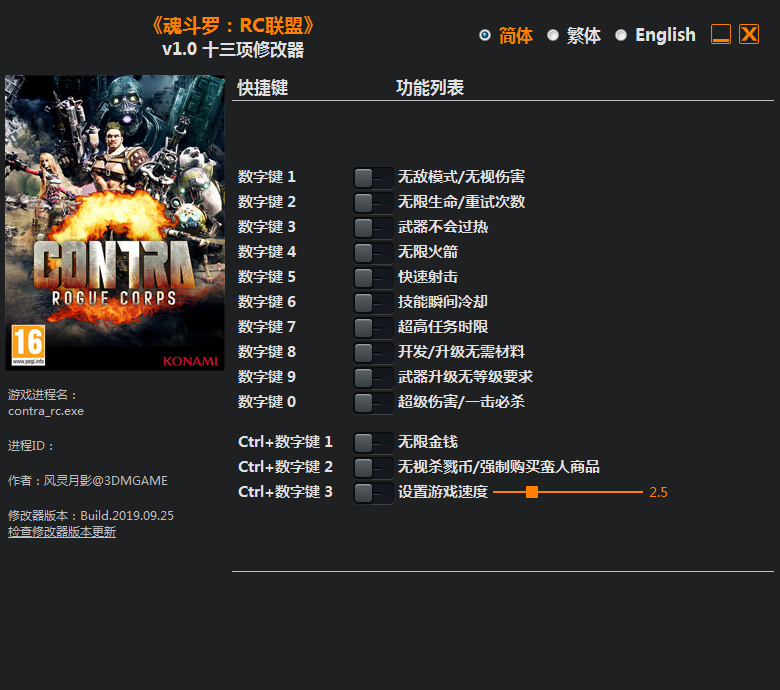Click the 功能列表 column header

tap(430, 88)
